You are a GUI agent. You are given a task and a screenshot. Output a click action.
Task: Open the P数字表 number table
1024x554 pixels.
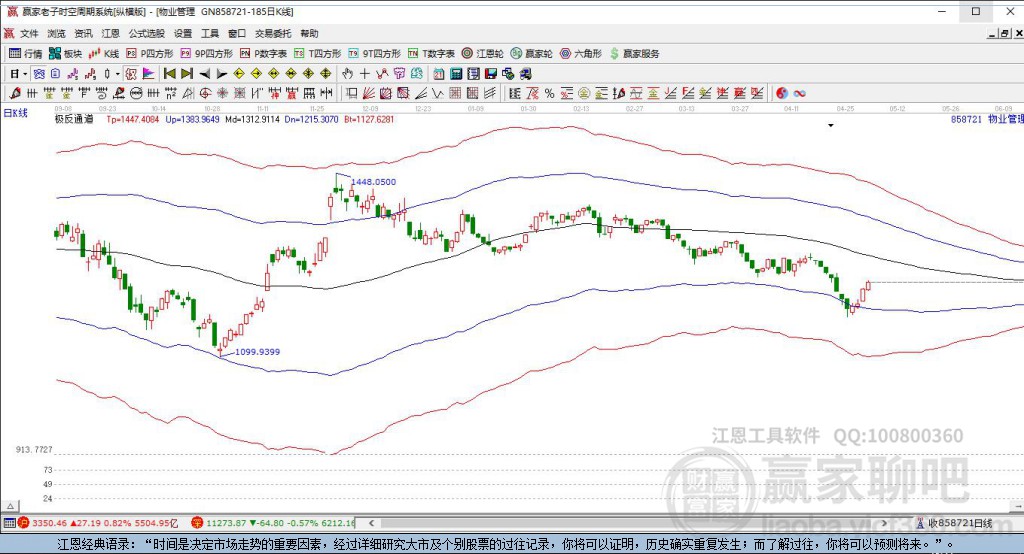tap(263, 54)
